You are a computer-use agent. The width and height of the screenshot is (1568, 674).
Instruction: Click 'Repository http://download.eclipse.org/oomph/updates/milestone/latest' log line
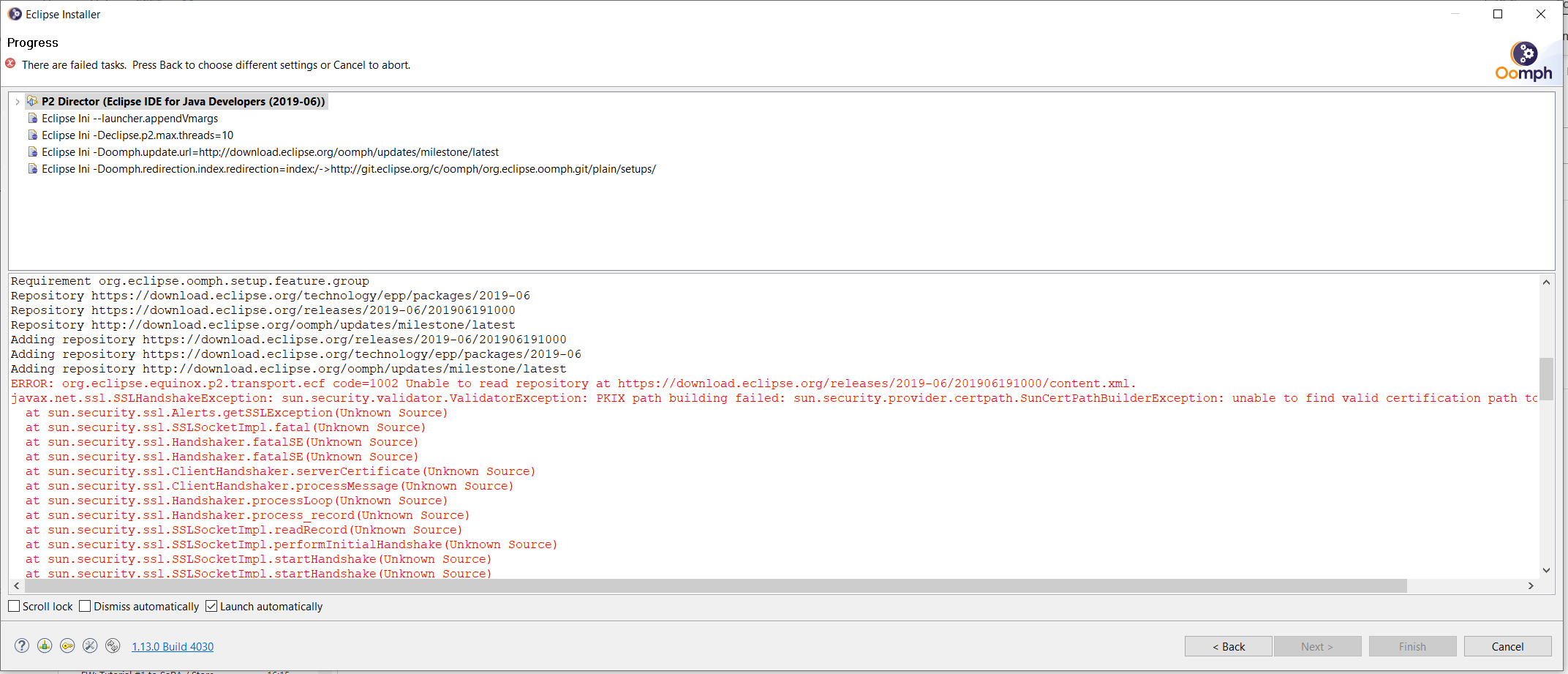pyautogui.click(x=263, y=325)
